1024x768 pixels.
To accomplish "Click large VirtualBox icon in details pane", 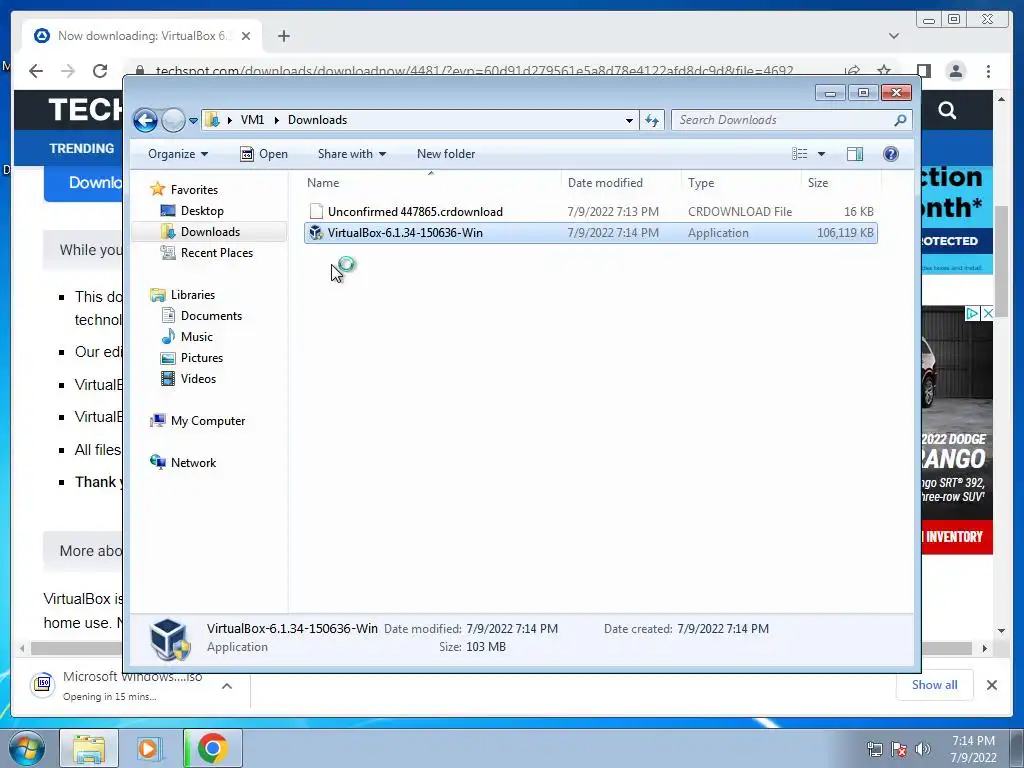I will click(x=169, y=639).
